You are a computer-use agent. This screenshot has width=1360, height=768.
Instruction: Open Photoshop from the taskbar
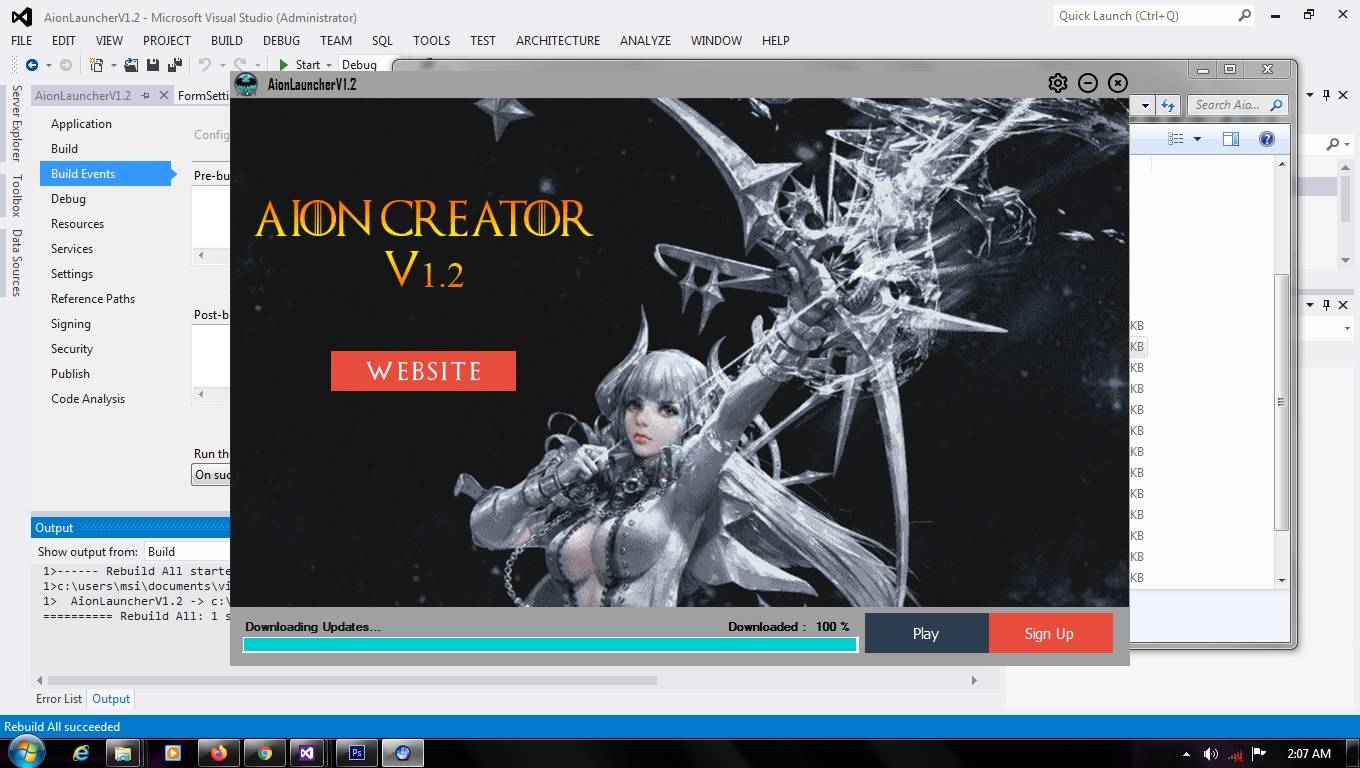click(x=356, y=753)
